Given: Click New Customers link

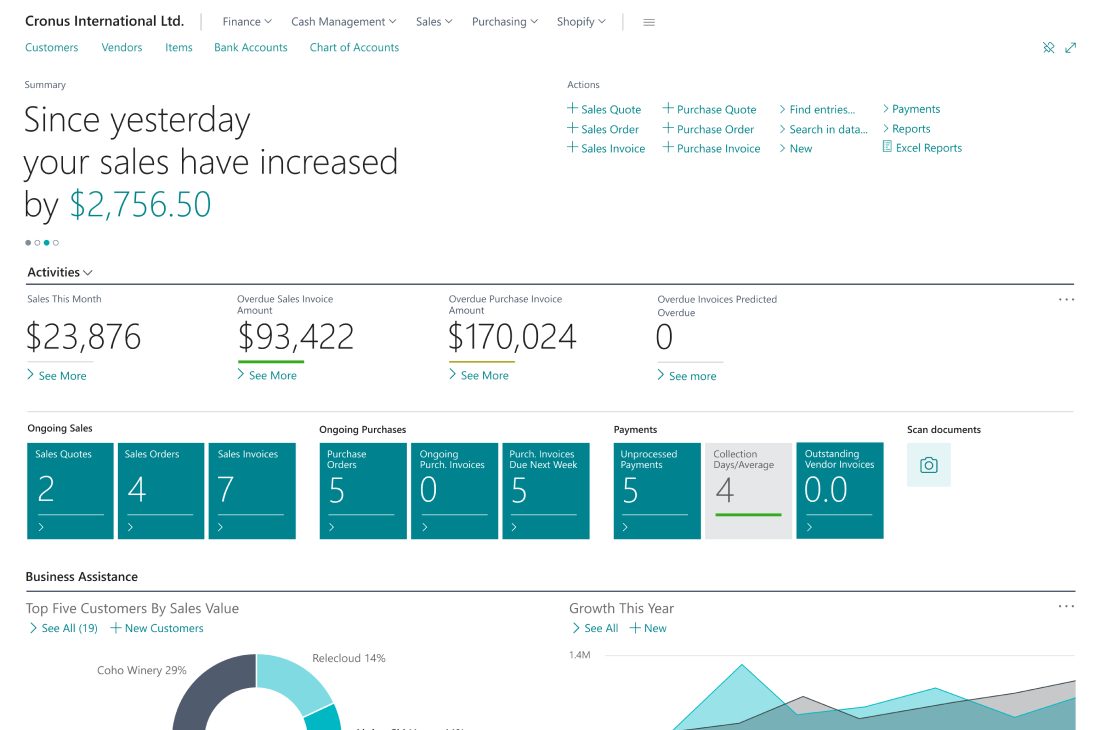Looking at the screenshot, I should 156,628.
